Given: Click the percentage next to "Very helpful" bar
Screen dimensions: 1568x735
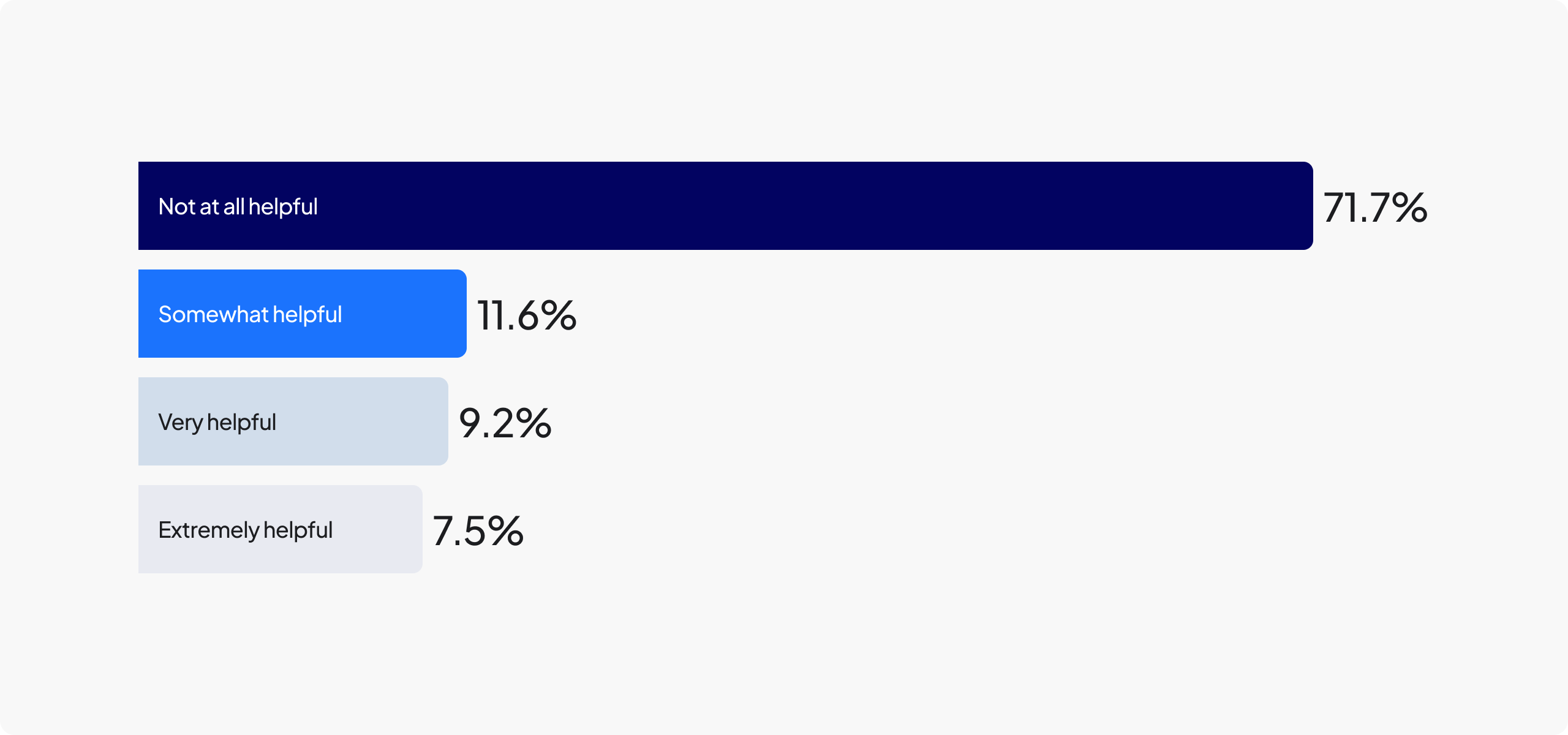Looking at the screenshot, I should (505, 423).
